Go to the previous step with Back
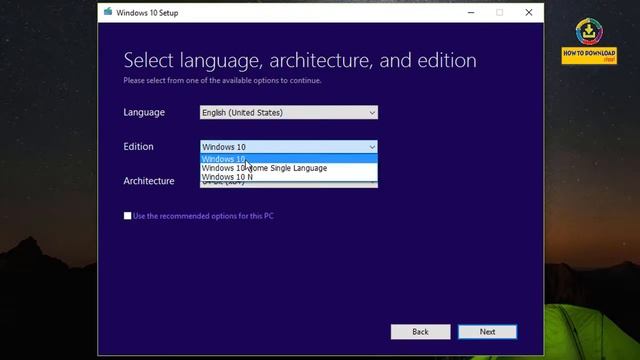Screen dimensions: 640x360 420,332
